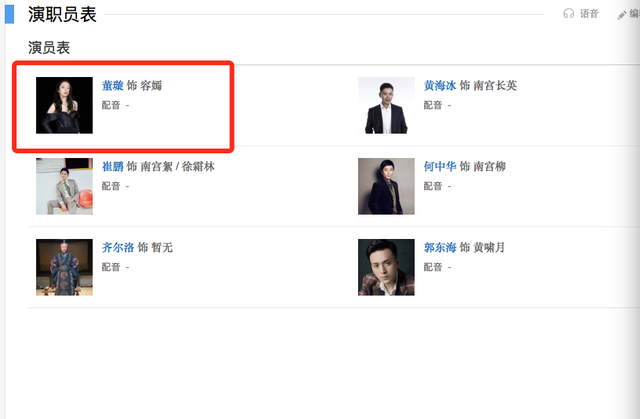Click 崔鹏's portrait photo

(64, 186)
